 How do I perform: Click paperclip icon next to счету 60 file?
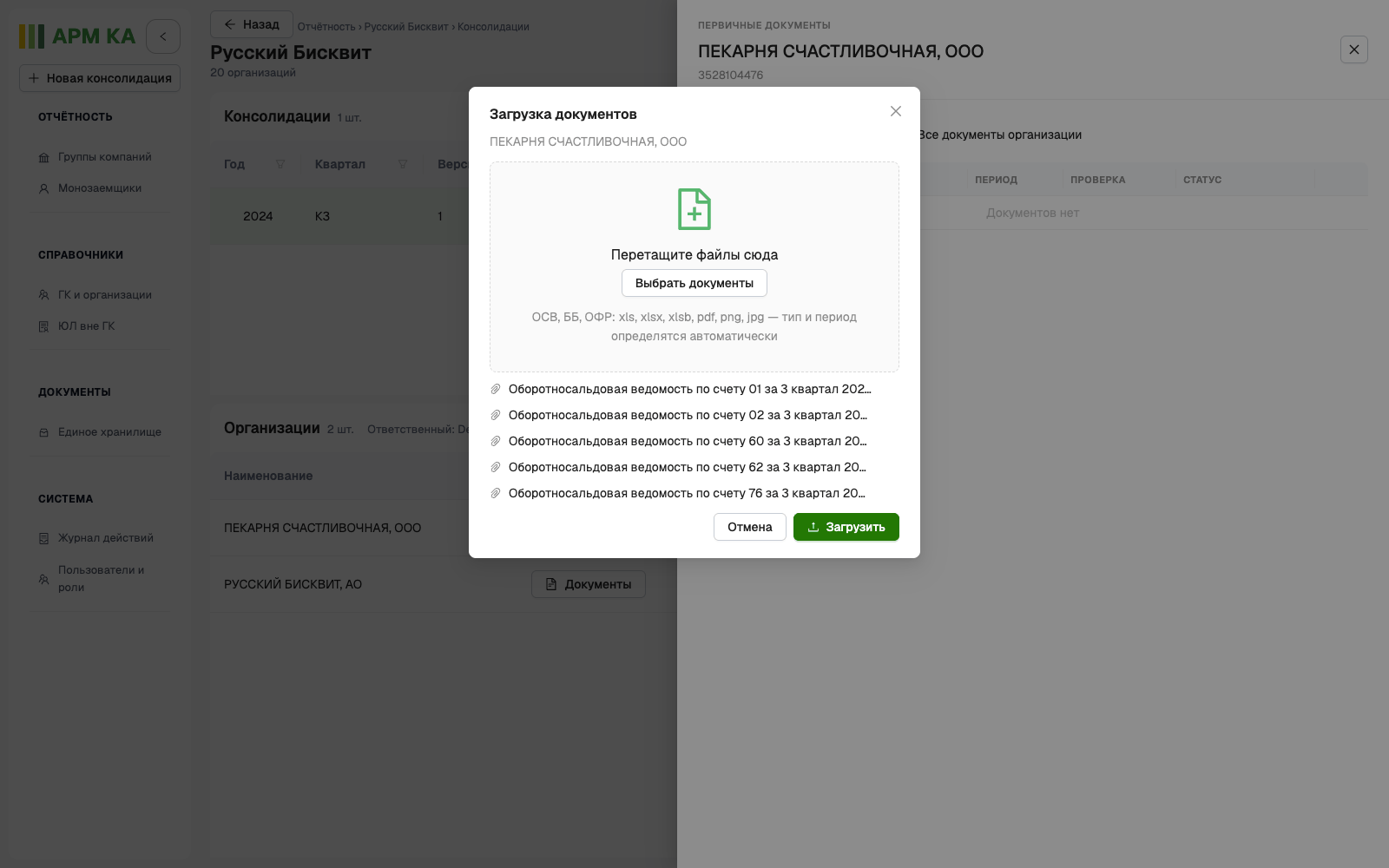(x=496, y=441)
